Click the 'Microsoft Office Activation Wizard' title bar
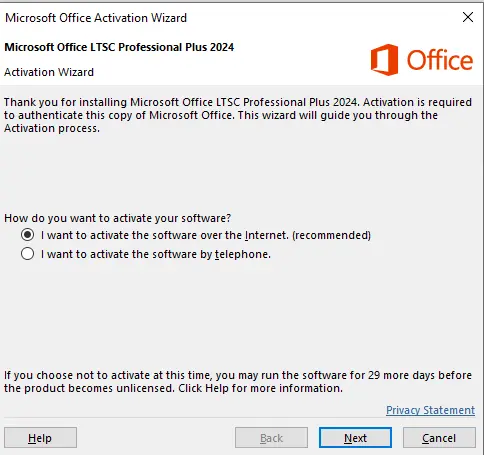 [96, 18]
